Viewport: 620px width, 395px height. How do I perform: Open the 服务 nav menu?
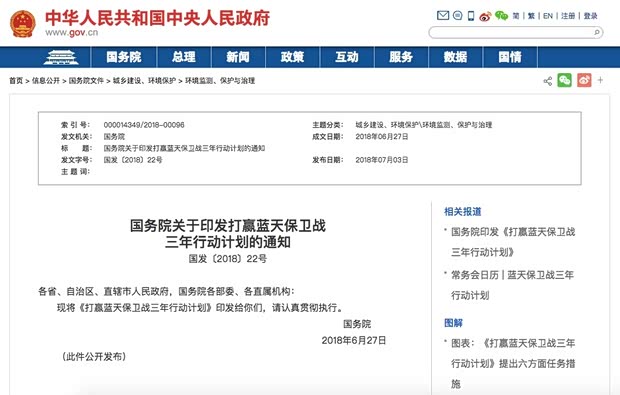tap(401, 57)
